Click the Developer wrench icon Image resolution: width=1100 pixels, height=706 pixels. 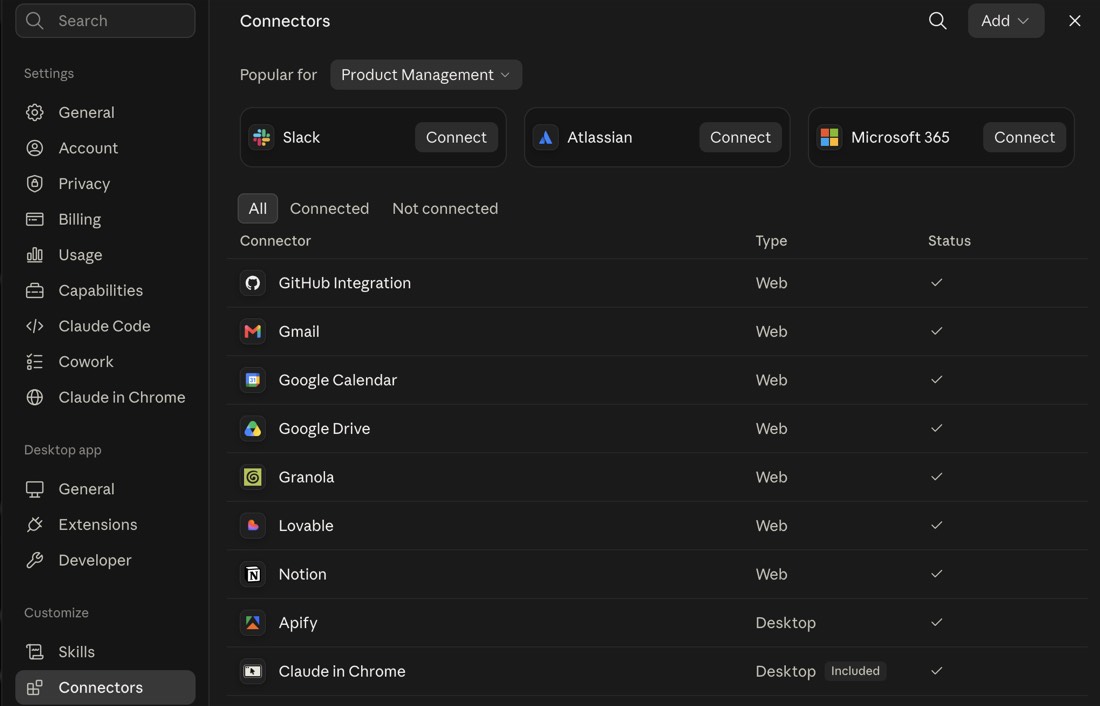34,560
